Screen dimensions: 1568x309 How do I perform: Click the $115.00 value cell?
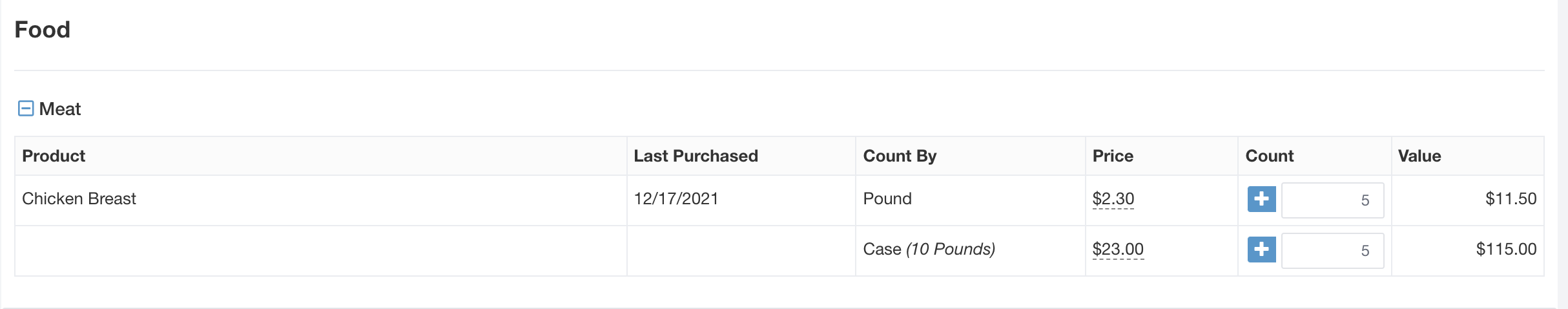[x=1506, y=249]
